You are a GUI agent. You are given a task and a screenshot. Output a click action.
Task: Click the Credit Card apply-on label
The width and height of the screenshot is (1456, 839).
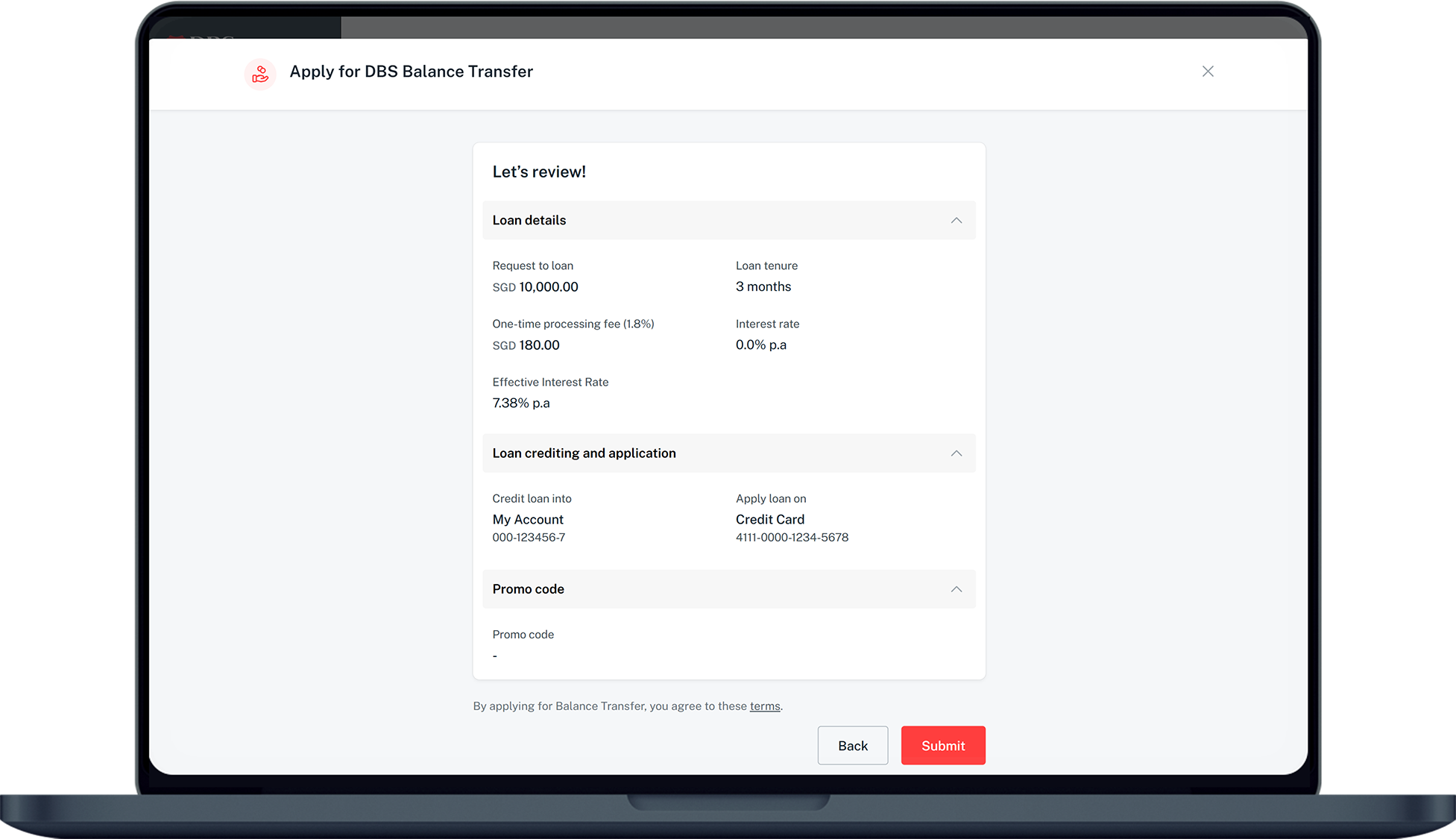[769, 520]
